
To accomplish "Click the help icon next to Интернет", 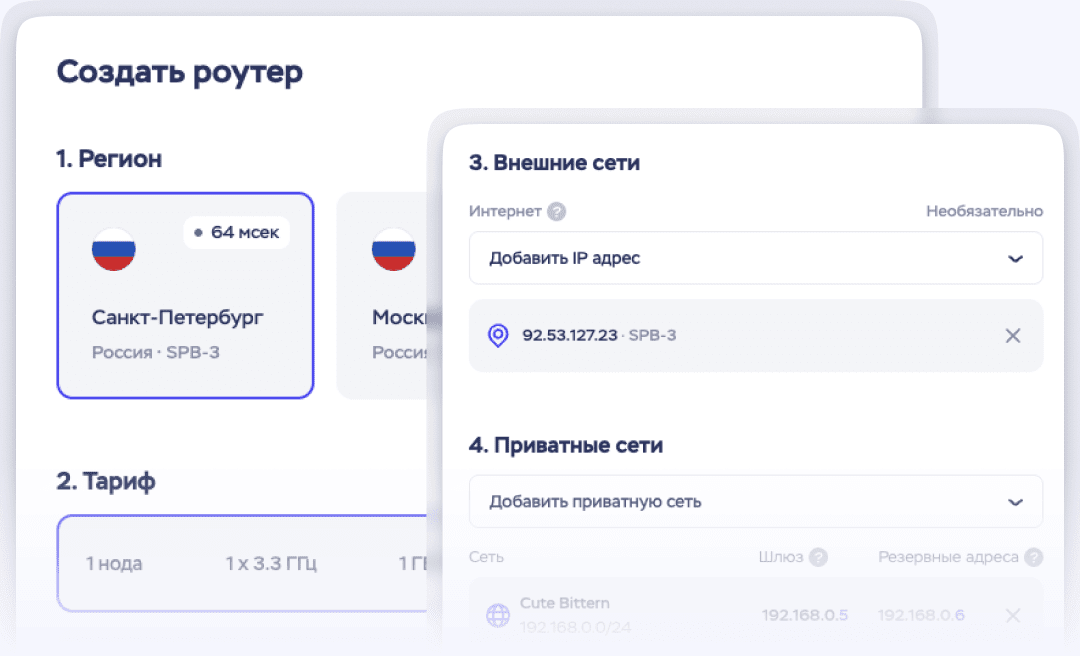I will click(x=557, y=211).
